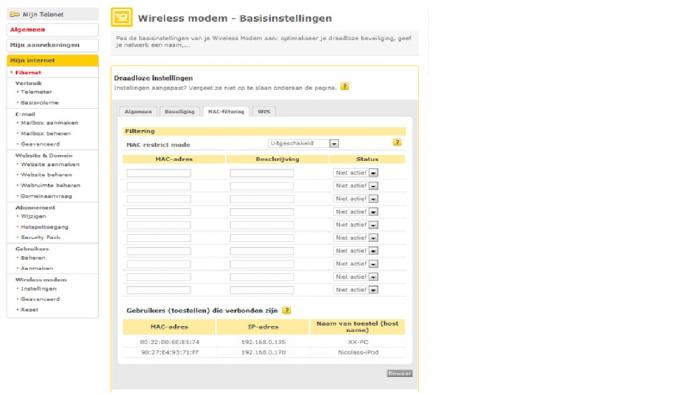Switch to the Algemeen settings tab
Image resolution: width=700 pixels, height=394 pixels.
tap(138, 112)
